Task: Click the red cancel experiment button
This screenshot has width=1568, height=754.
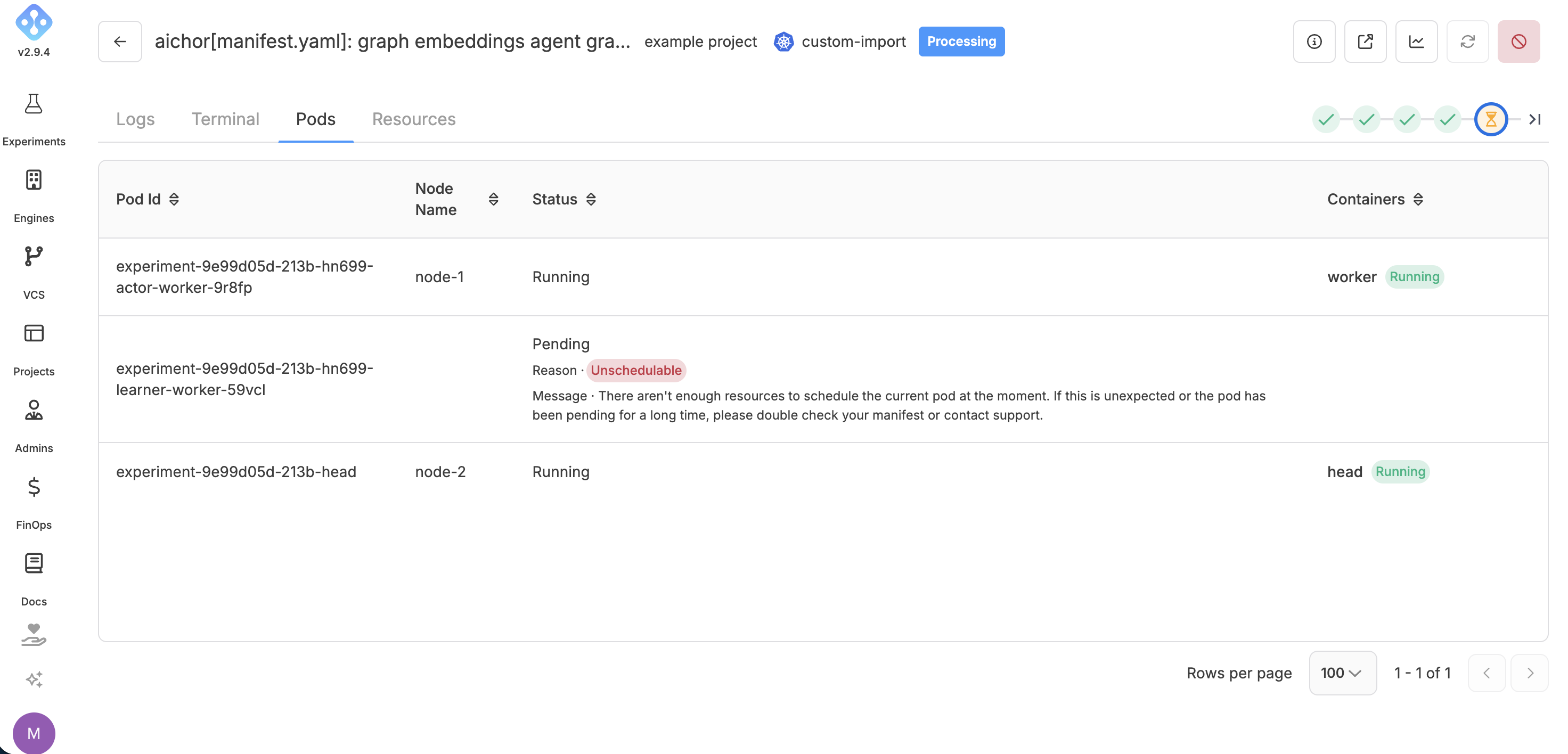Action: 1518,42
